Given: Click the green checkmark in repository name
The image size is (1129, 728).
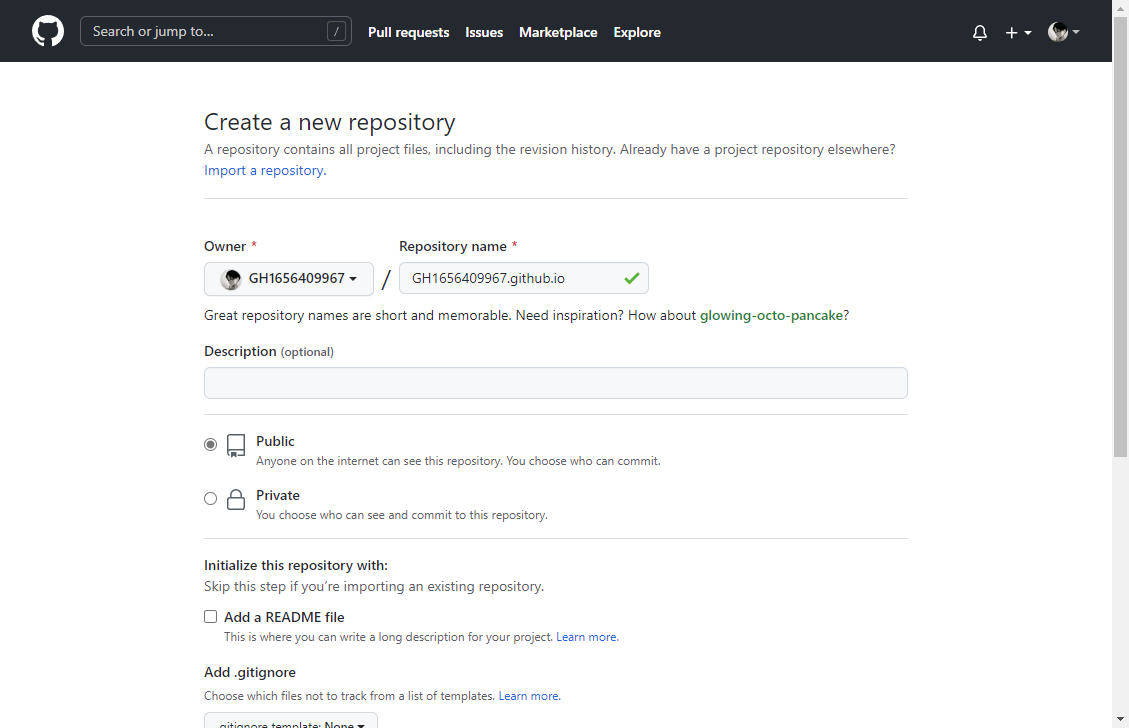Looking at the screenshot, I should tap(631, 278).
